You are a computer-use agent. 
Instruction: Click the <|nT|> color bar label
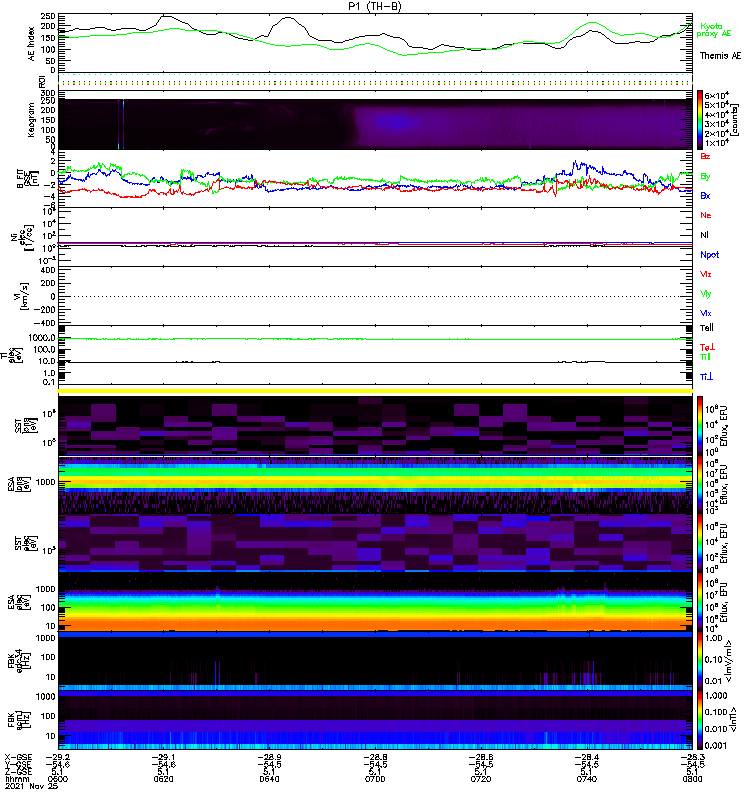point(735,719)
